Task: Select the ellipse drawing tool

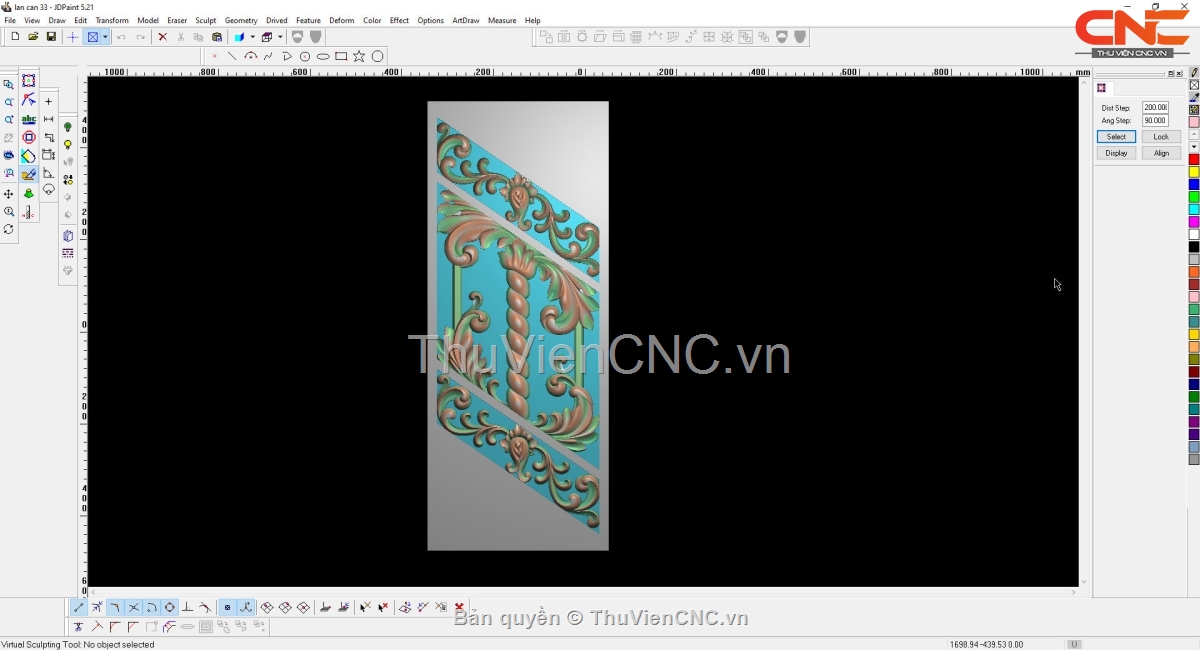Action: [x=323, y=56]
